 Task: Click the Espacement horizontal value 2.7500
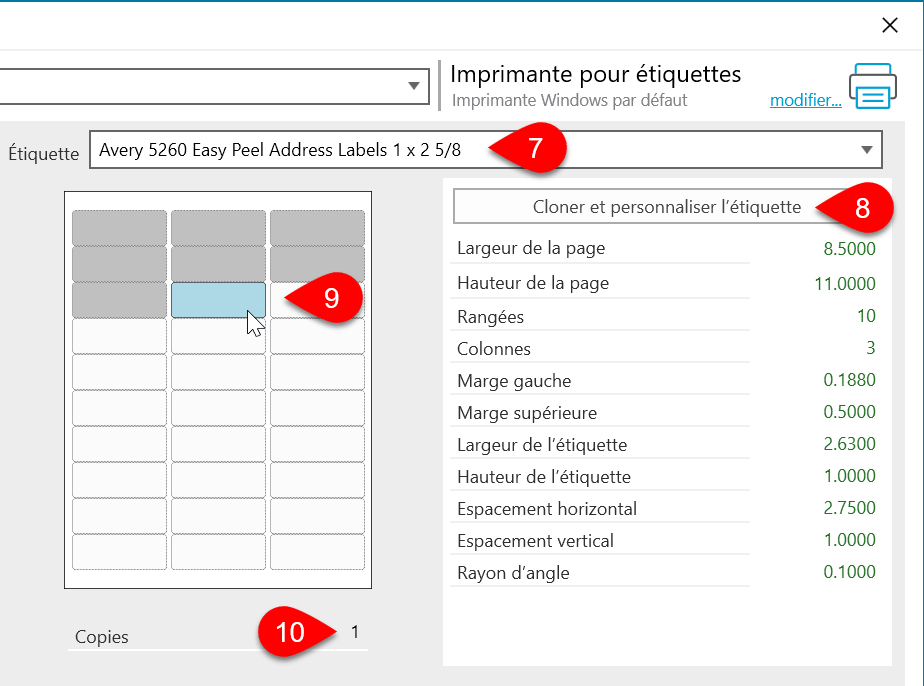[849, 507]
